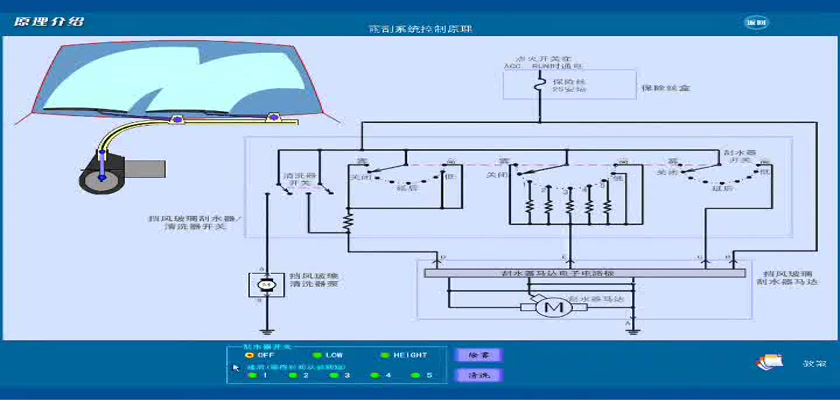Screen dimensions: 840x400
Task: Click the 保险丝盒 fuse box label
Action: (665, 88)
